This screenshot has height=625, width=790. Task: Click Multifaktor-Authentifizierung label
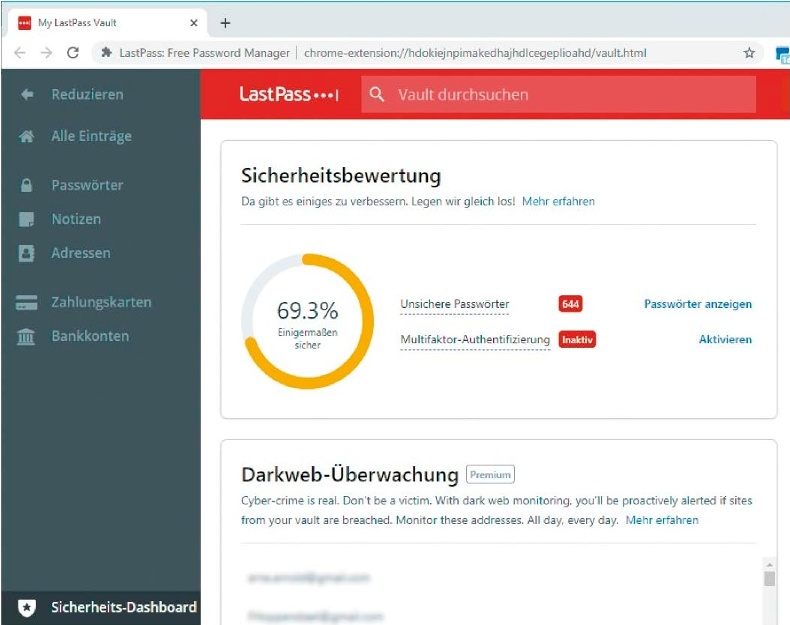pos(475,339)
